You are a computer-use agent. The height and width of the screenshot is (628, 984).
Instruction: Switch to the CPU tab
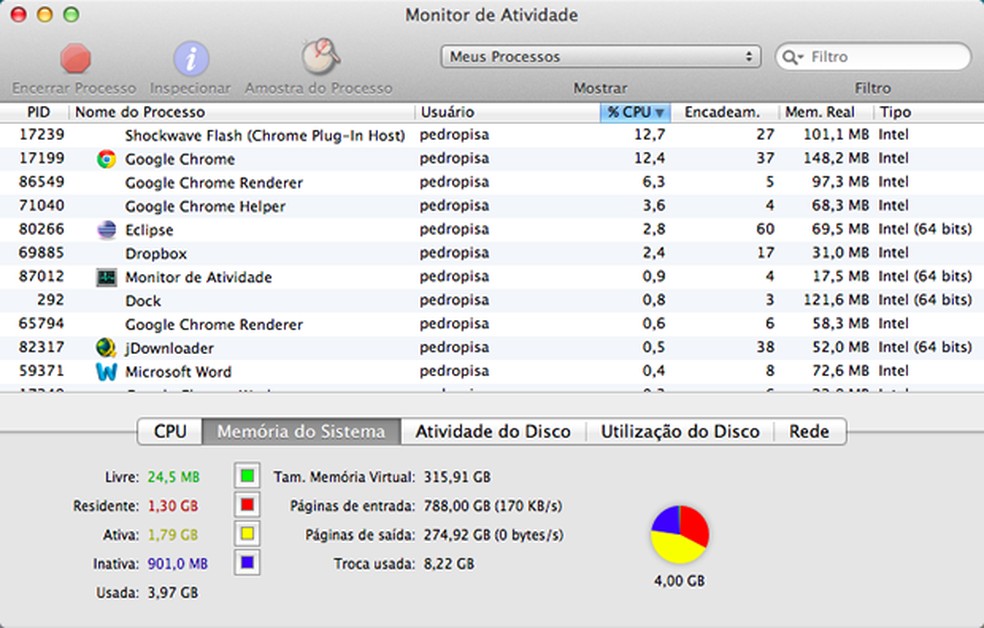pyautogui.click(x=170, y=432)
